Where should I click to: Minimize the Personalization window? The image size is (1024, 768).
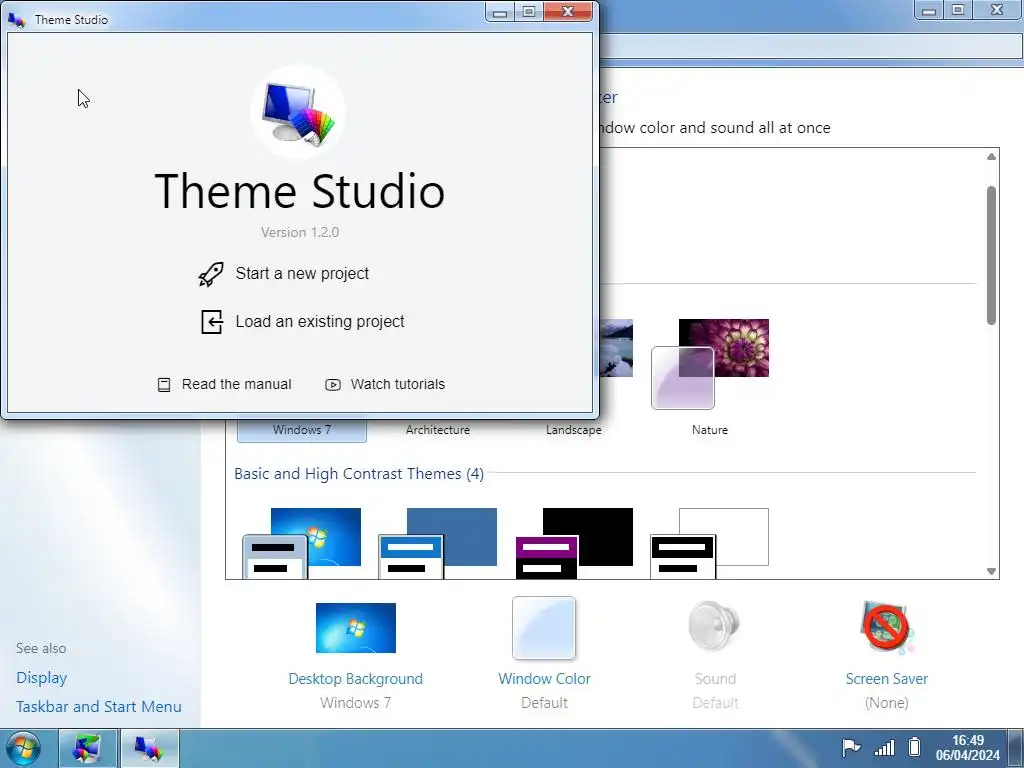pos(929,10)
